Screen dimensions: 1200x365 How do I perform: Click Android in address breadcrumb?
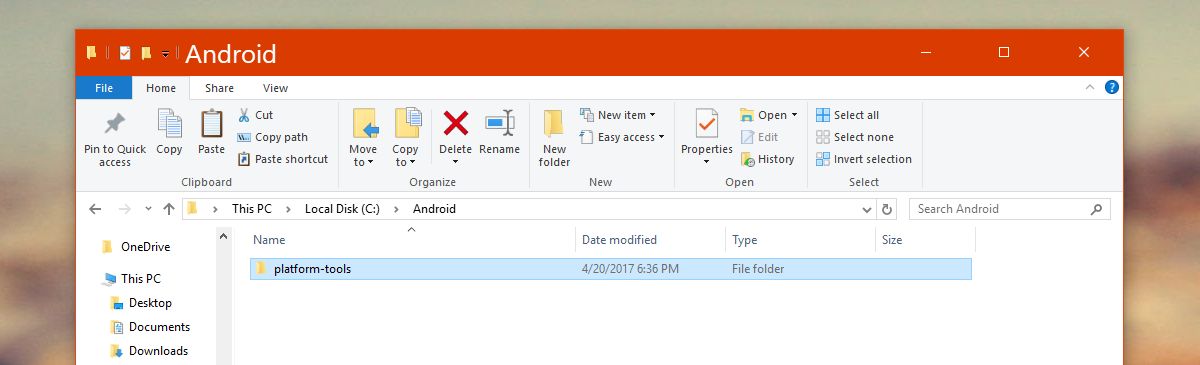(434, 209)
